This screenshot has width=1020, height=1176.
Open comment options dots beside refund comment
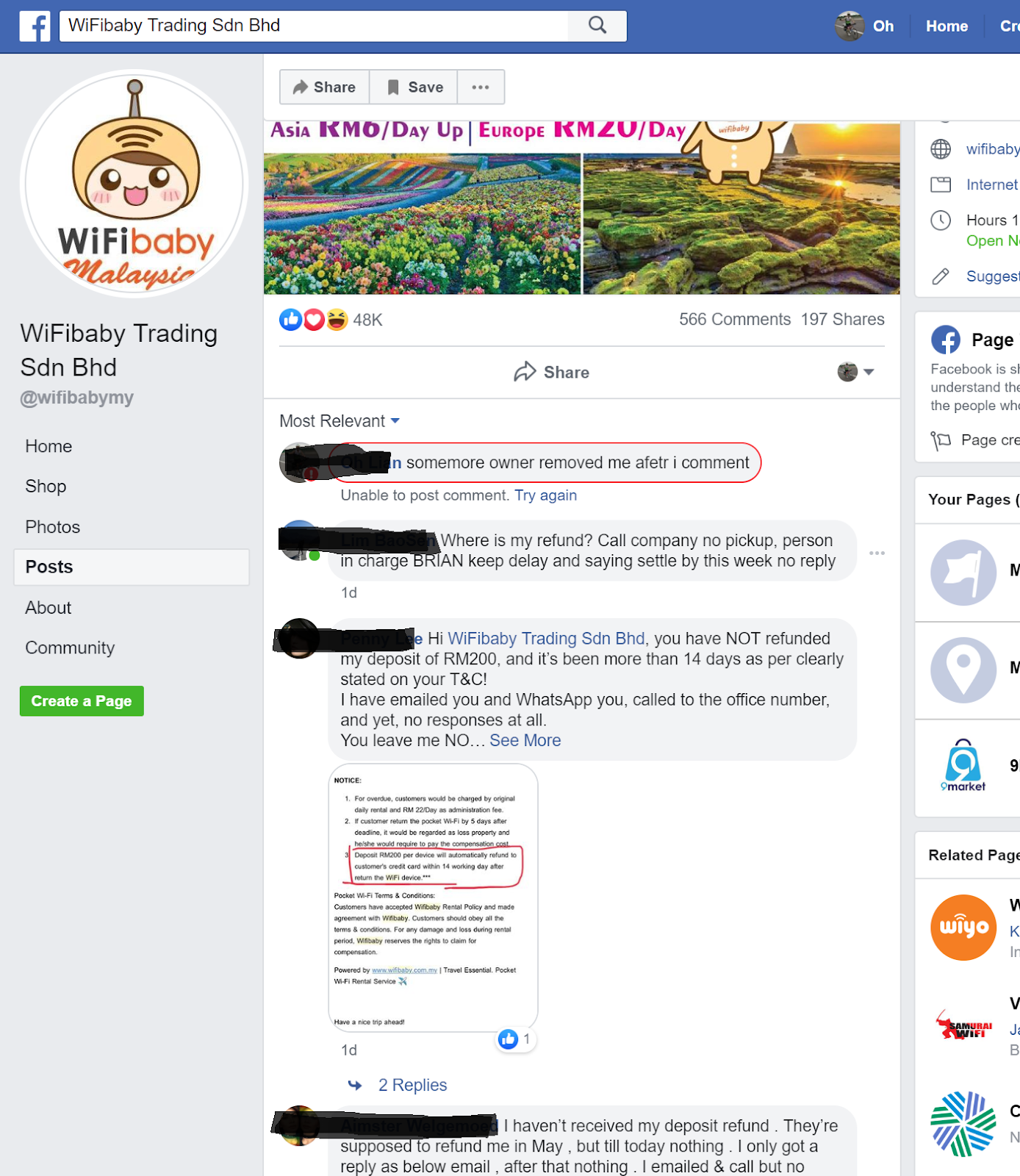point(877,553)
